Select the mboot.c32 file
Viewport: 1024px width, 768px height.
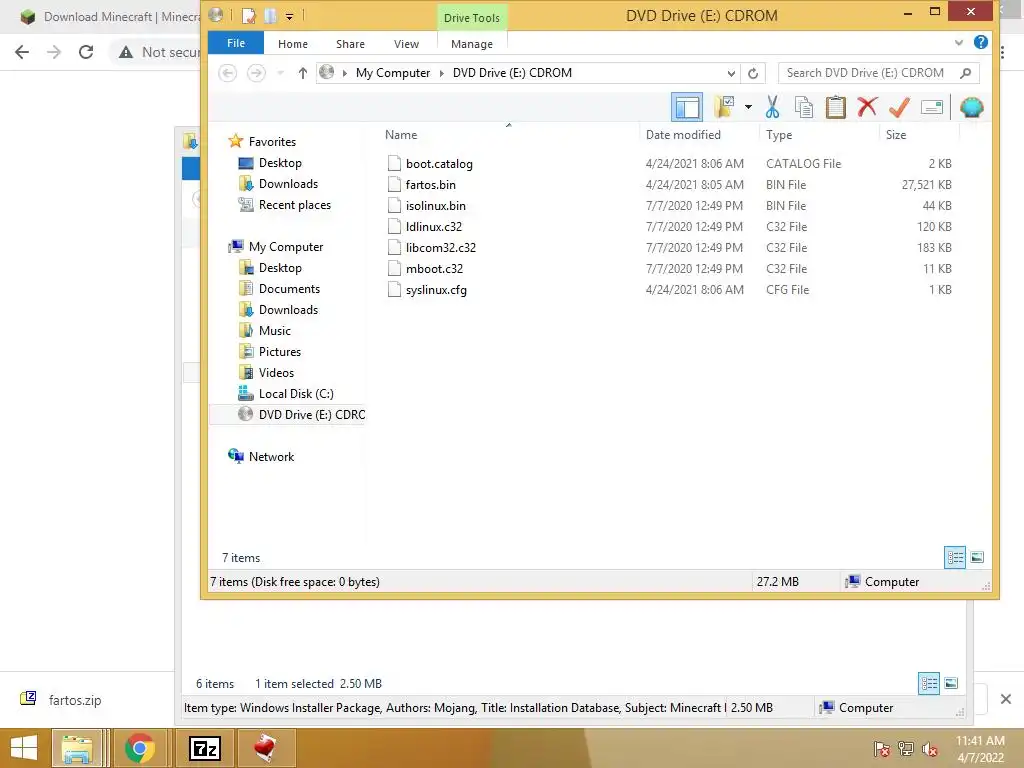[434, 268]
